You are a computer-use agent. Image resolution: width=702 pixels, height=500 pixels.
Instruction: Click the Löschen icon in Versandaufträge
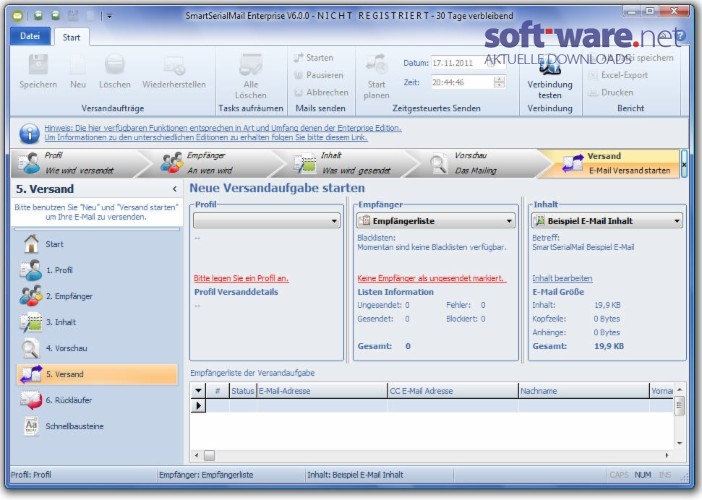pos(115,65)
